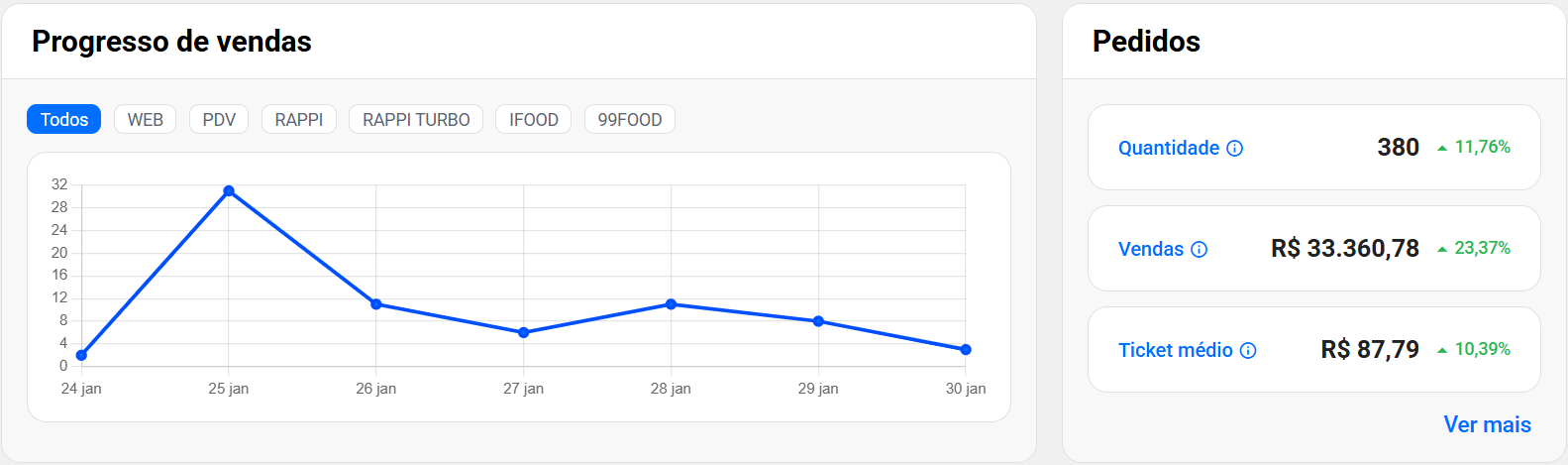Switch to the WEB sales filter
The image size is (1568, 465).
146,120
